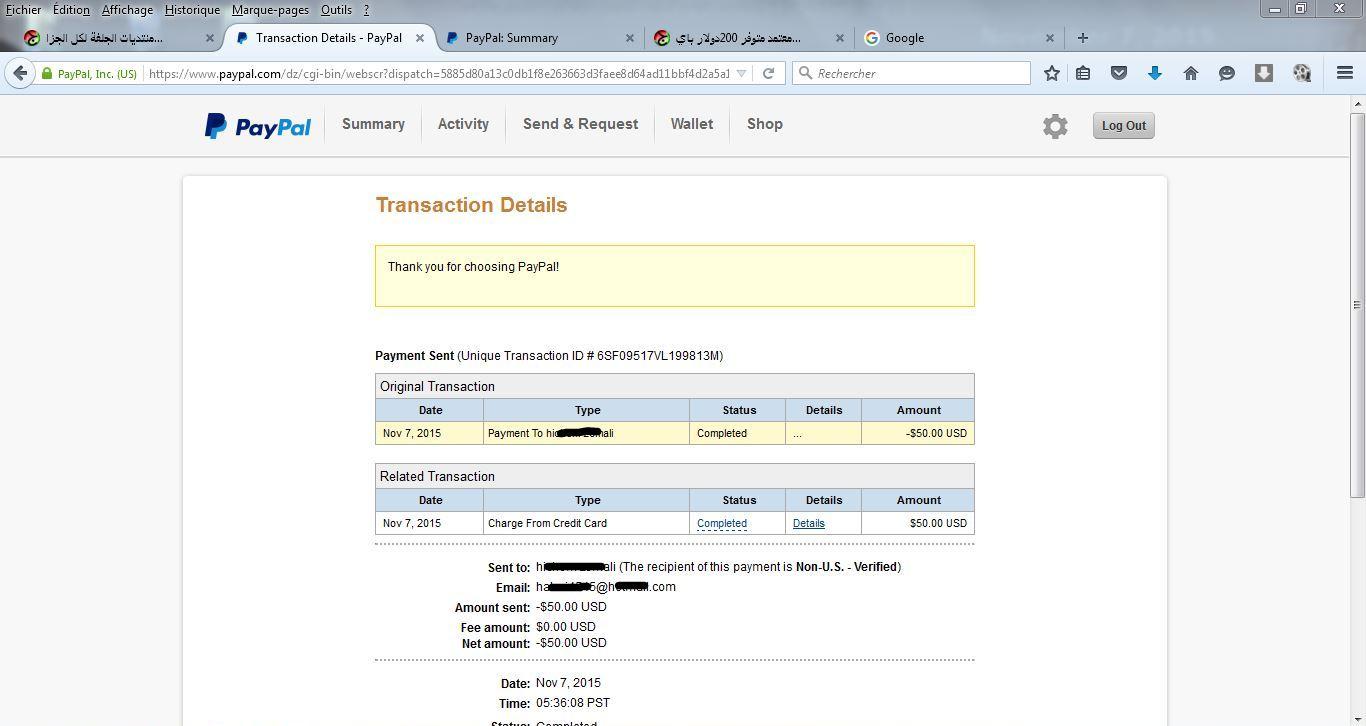This screenshot has height=726, width=1366.
Task: Open the Details link for credit card charge
Action: (809, 523)
